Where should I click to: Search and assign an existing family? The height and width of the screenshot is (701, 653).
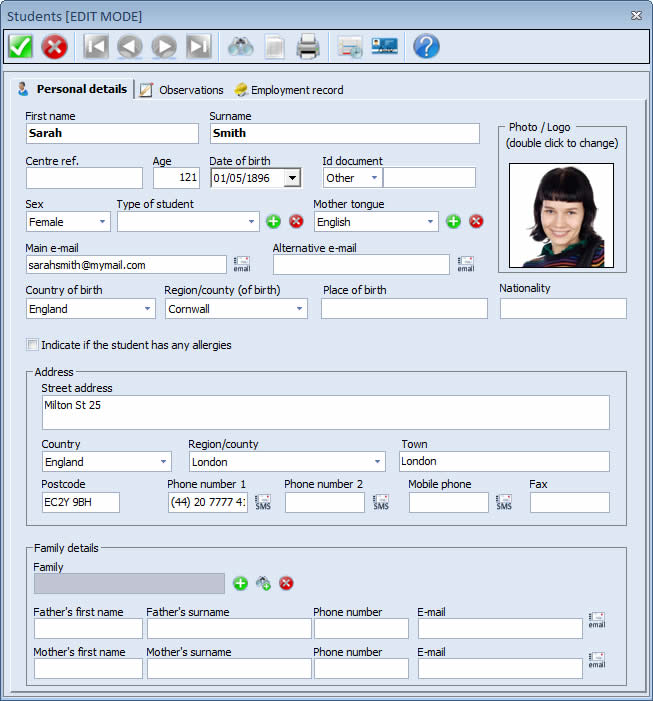263,583
